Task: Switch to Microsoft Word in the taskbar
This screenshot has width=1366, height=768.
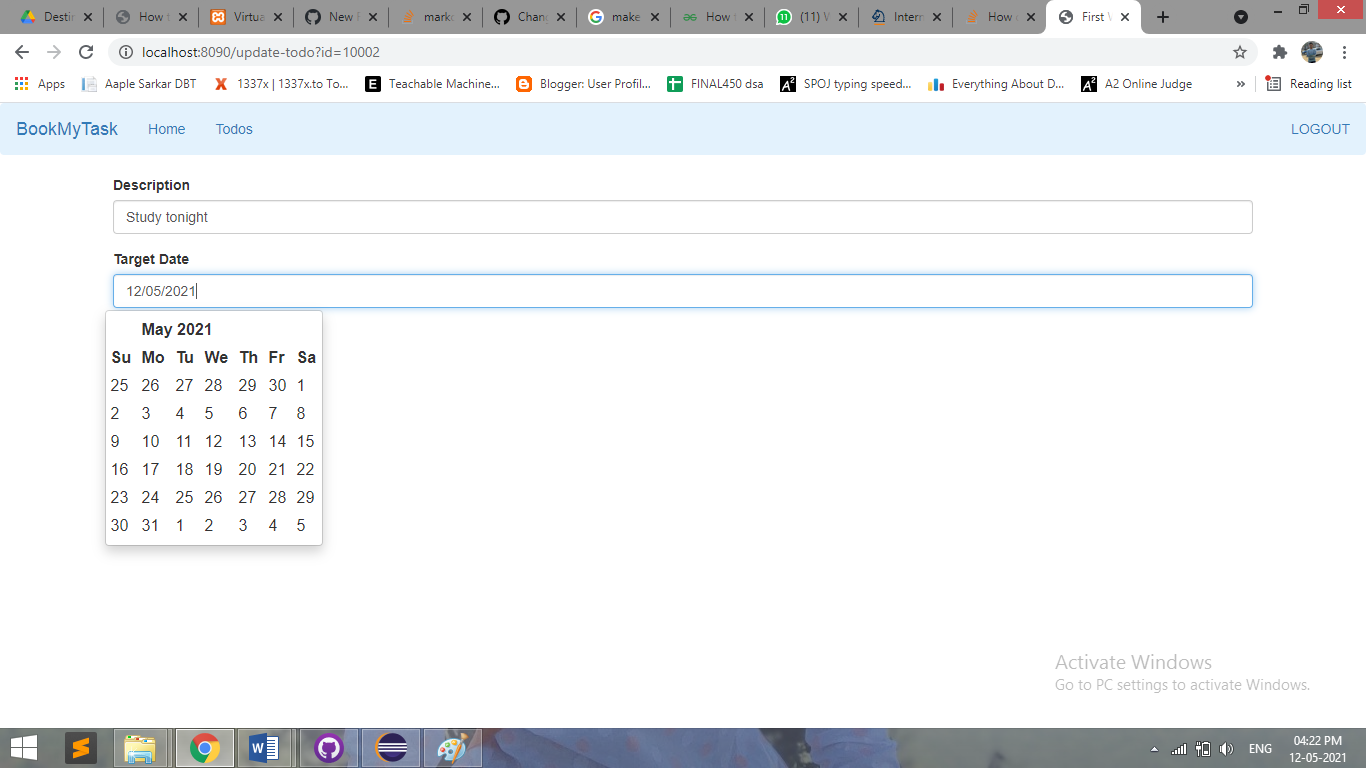Action: [x=264, y=748]
